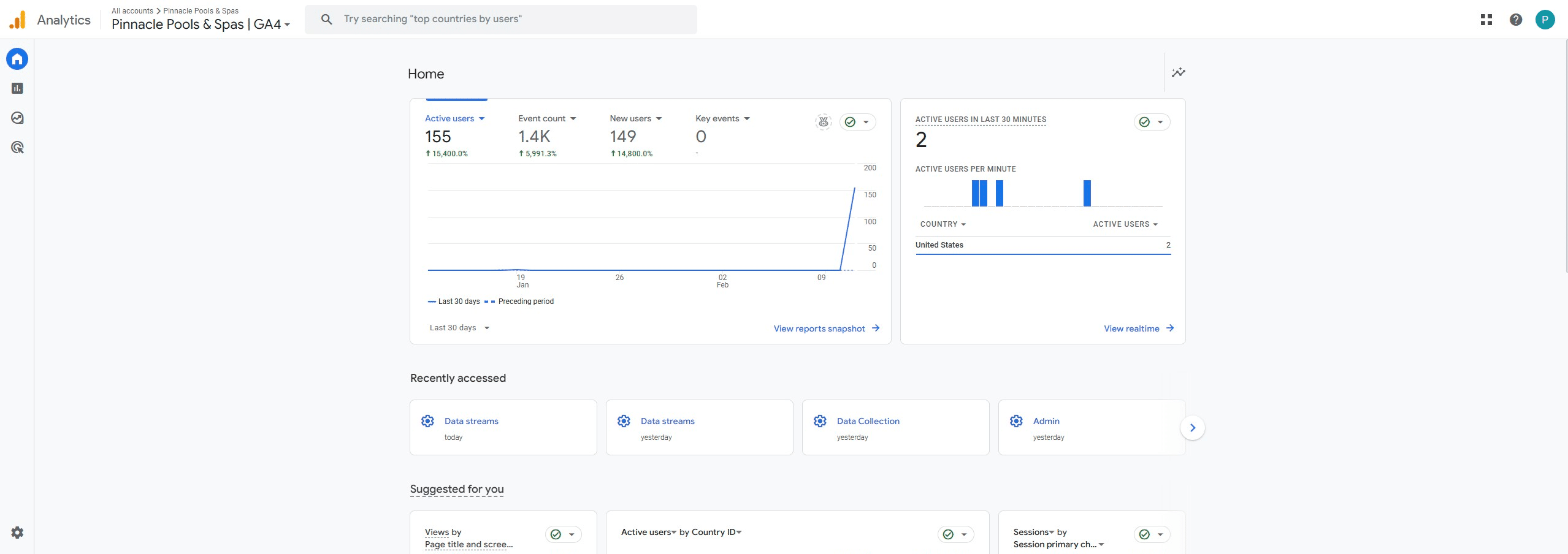The width and height of the screenshot is (1568, 554).
Task: Open the Explore icon in left sidebar
Action: tap(17, 118)
